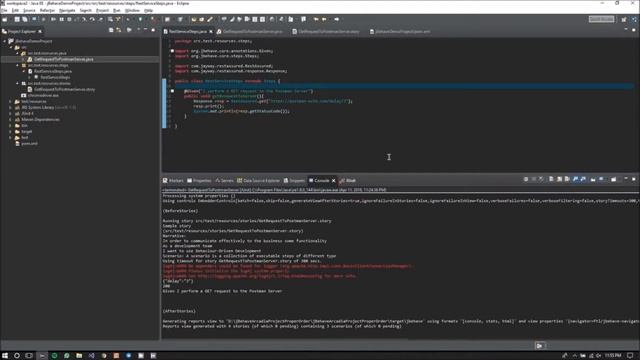Select the Java EE perspective icon

coord(634,19)
